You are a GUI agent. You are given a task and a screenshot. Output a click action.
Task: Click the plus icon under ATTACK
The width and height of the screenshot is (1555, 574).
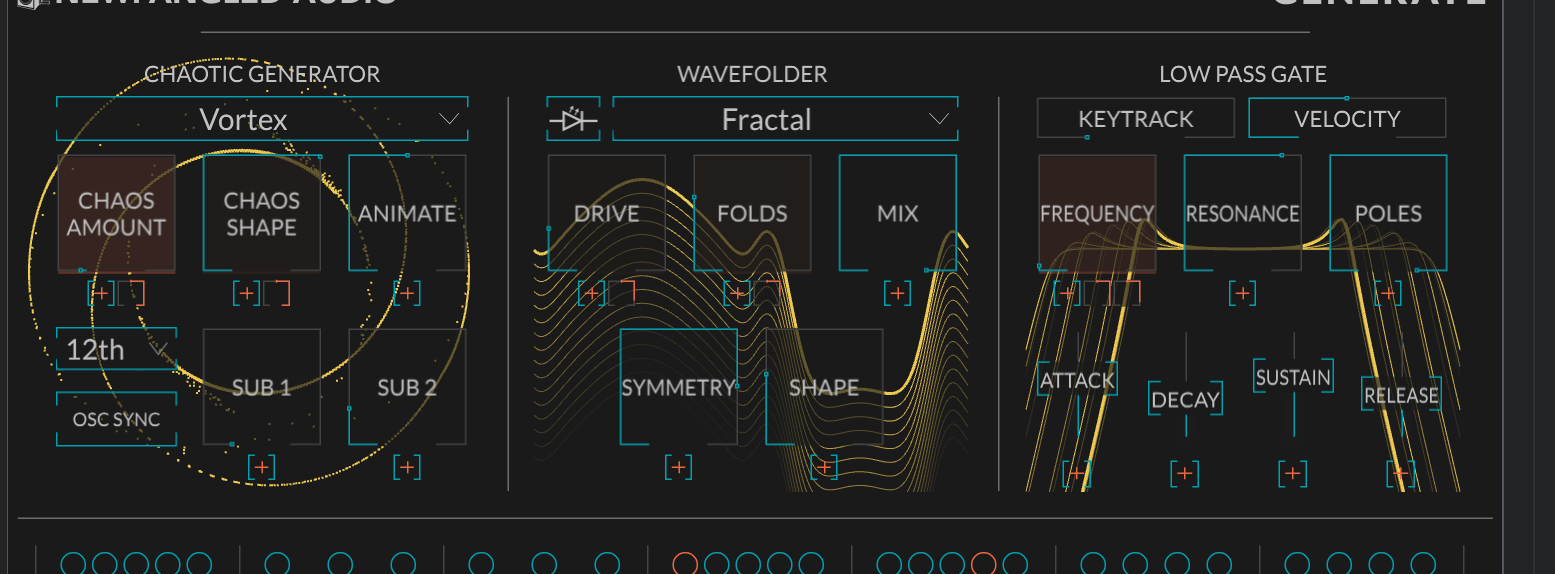1076,473
